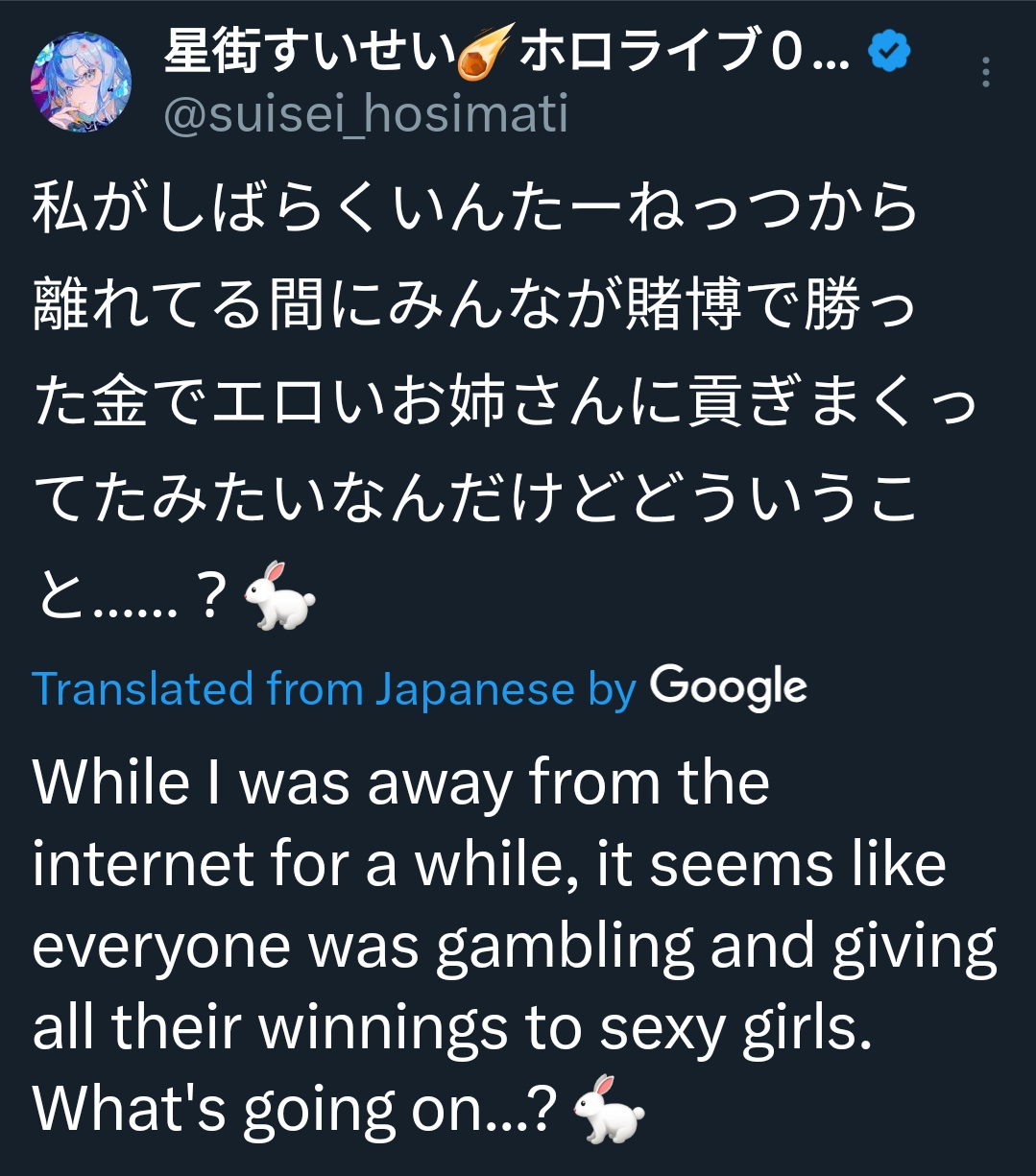Click the rabbit emoji after the Japanese text
This screenshot has height=1176, width=1036.
(x=279, y=595)
